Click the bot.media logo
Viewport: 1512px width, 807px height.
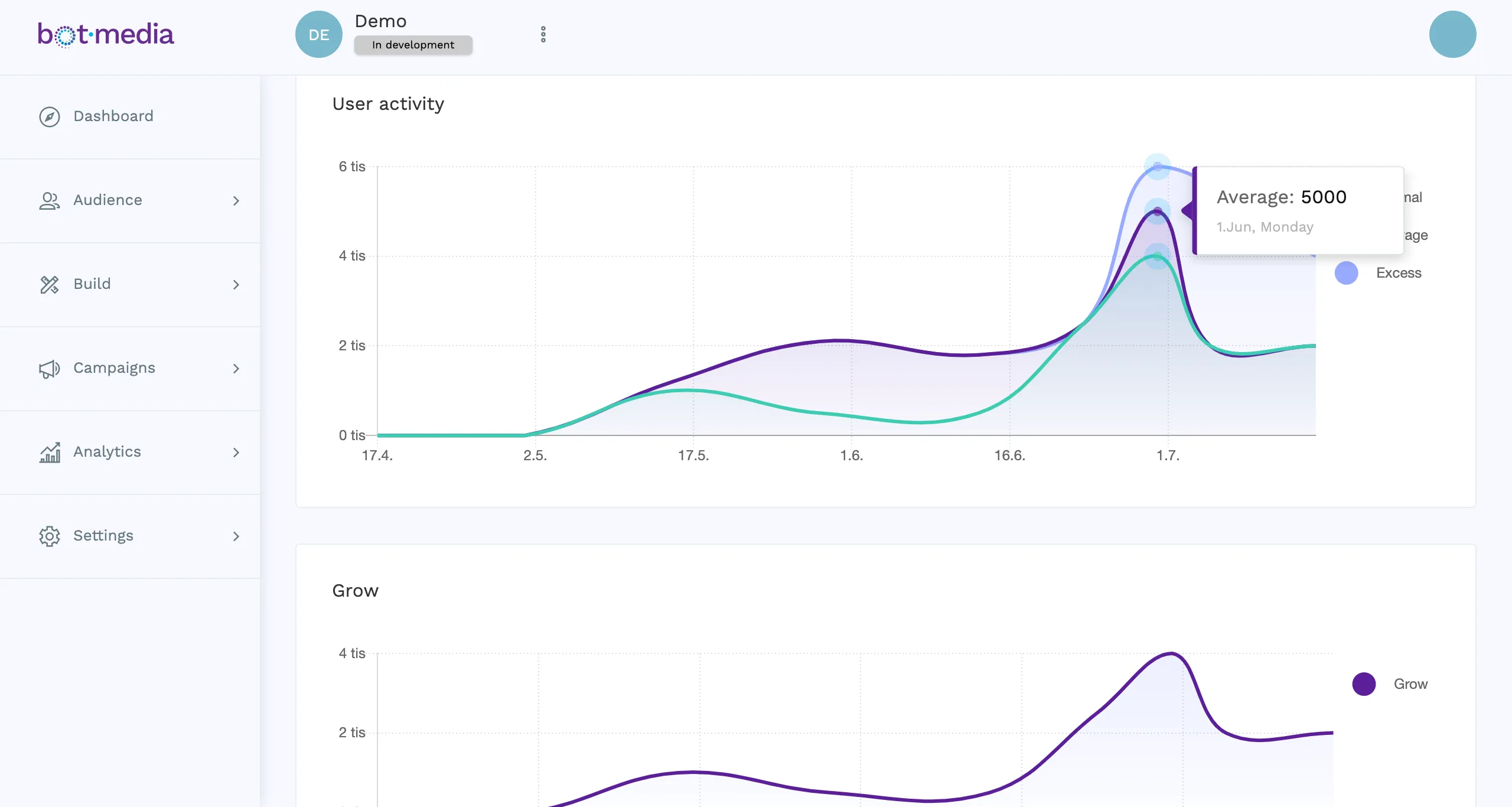coord(106,34)
